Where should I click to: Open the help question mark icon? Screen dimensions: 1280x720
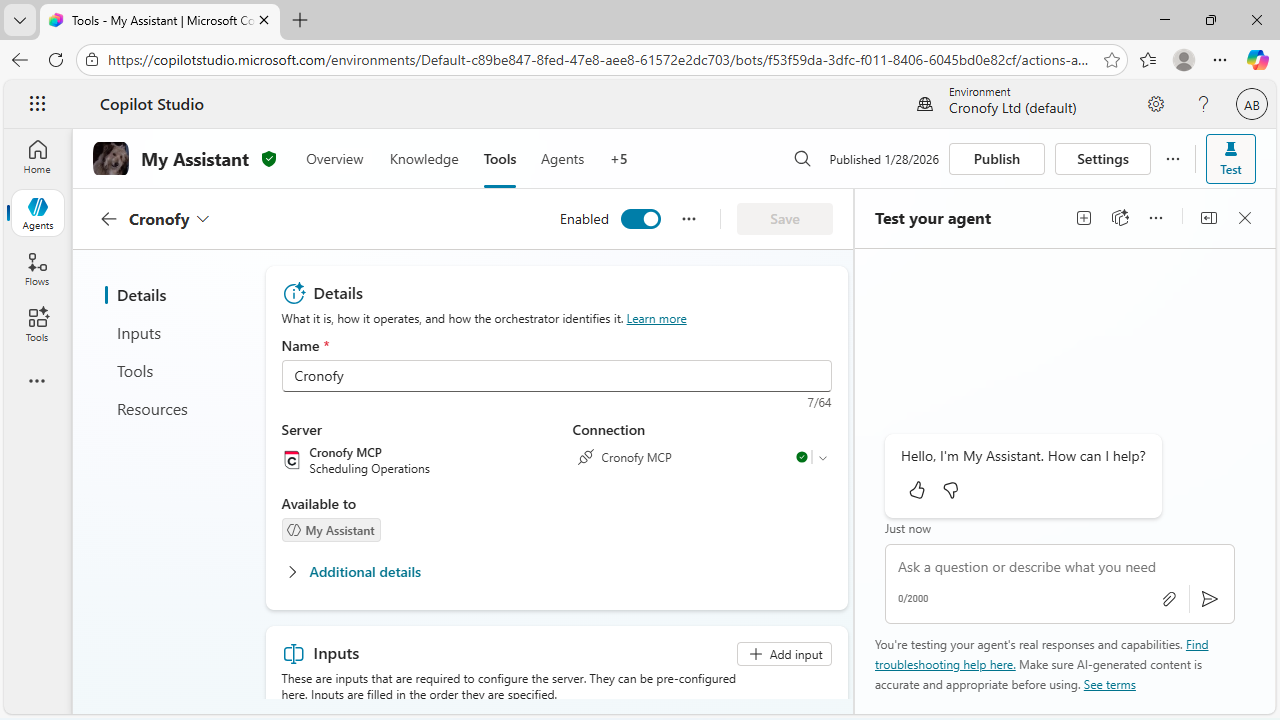1204,104
